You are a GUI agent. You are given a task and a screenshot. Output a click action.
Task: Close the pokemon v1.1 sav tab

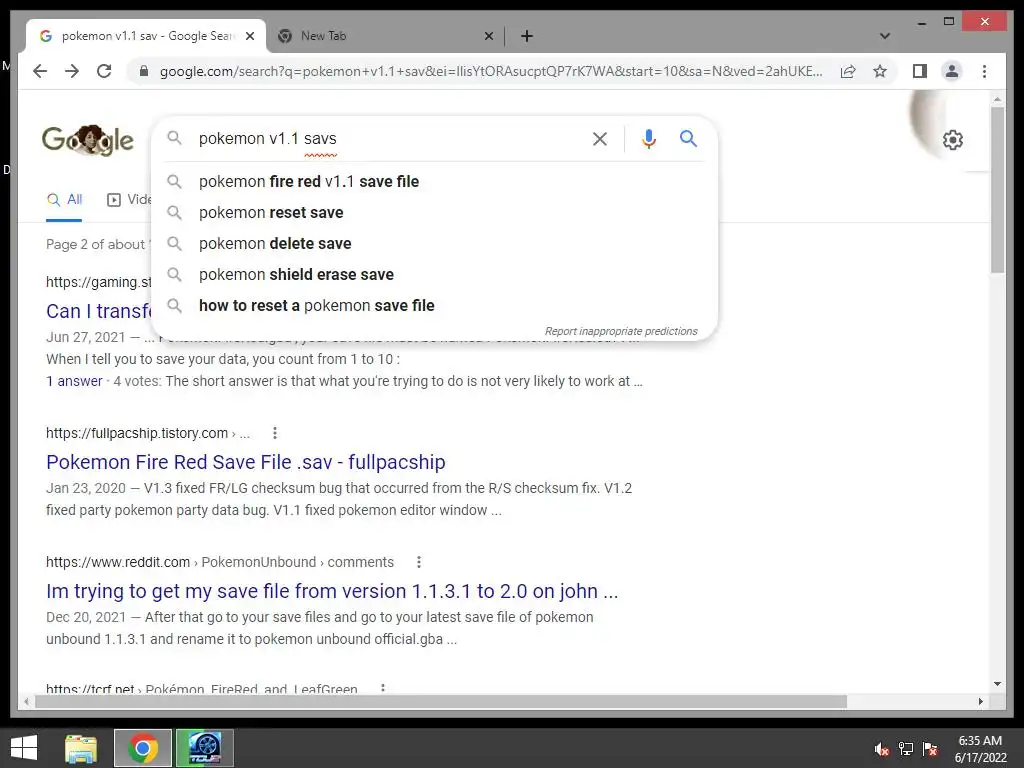click(249, 36)
